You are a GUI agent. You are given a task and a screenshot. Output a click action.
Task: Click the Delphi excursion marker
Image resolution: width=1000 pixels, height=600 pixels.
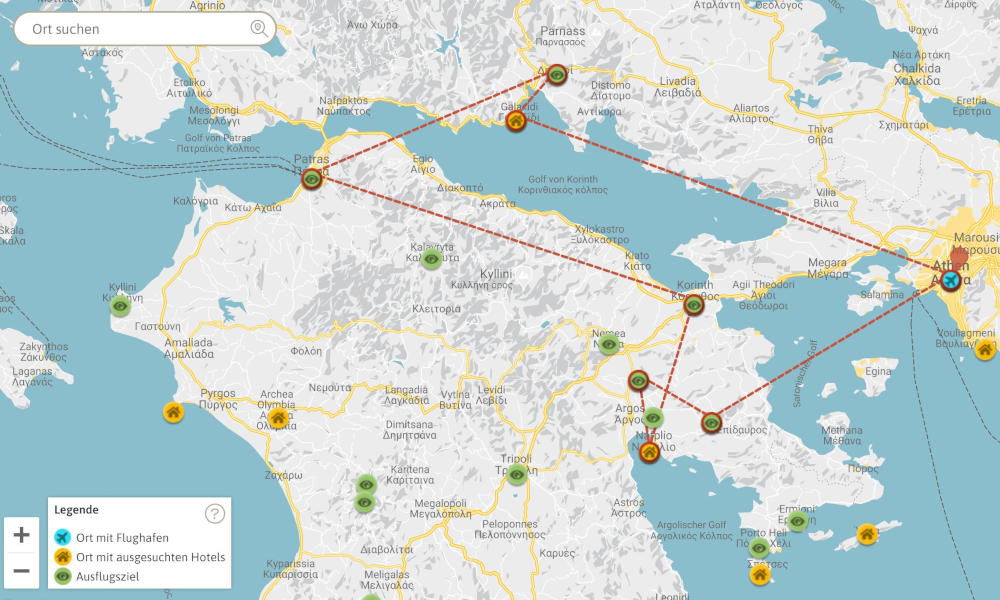tap(557, 74)
